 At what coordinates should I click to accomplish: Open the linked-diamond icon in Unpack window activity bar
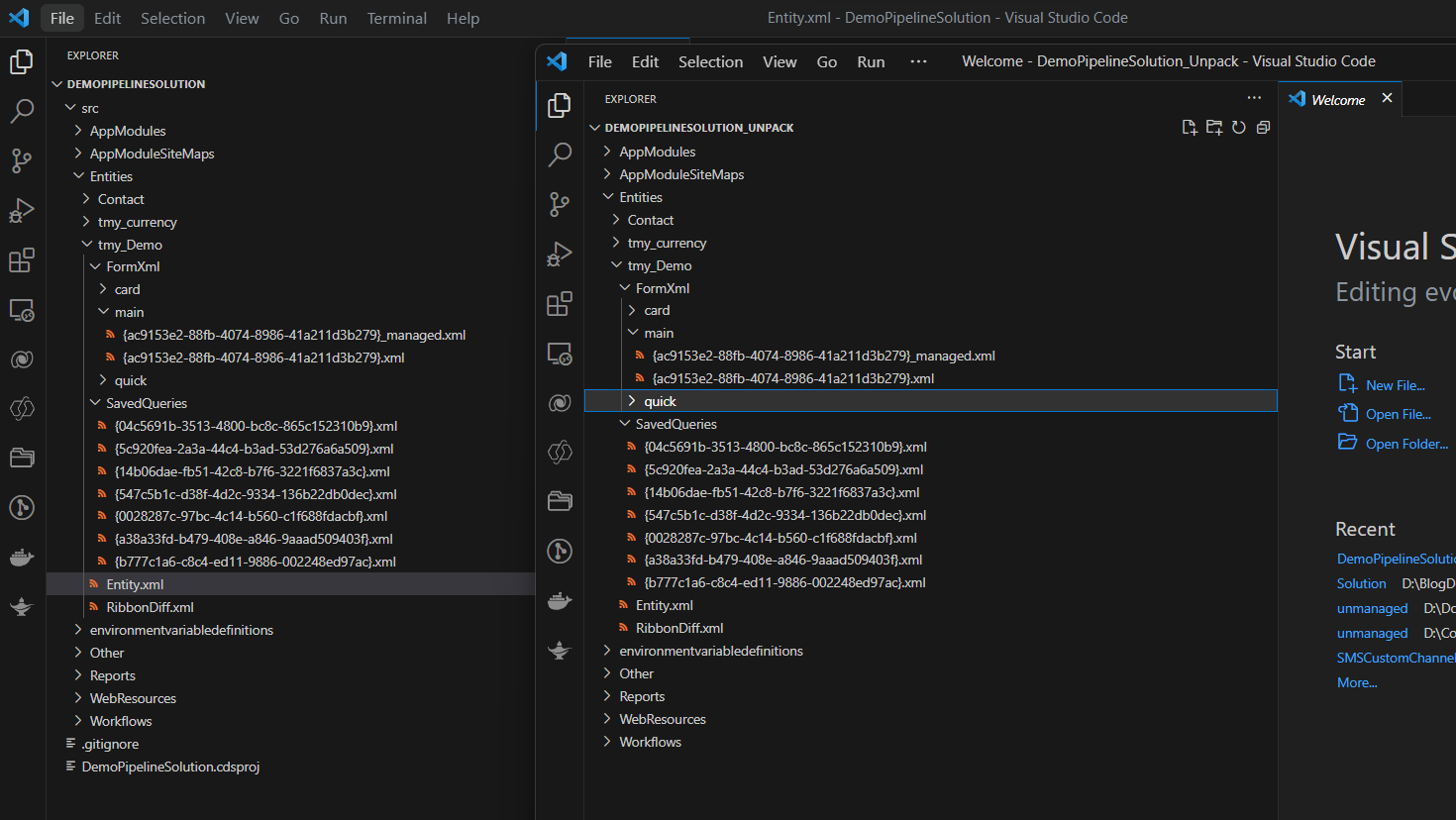tap(560, 453)
